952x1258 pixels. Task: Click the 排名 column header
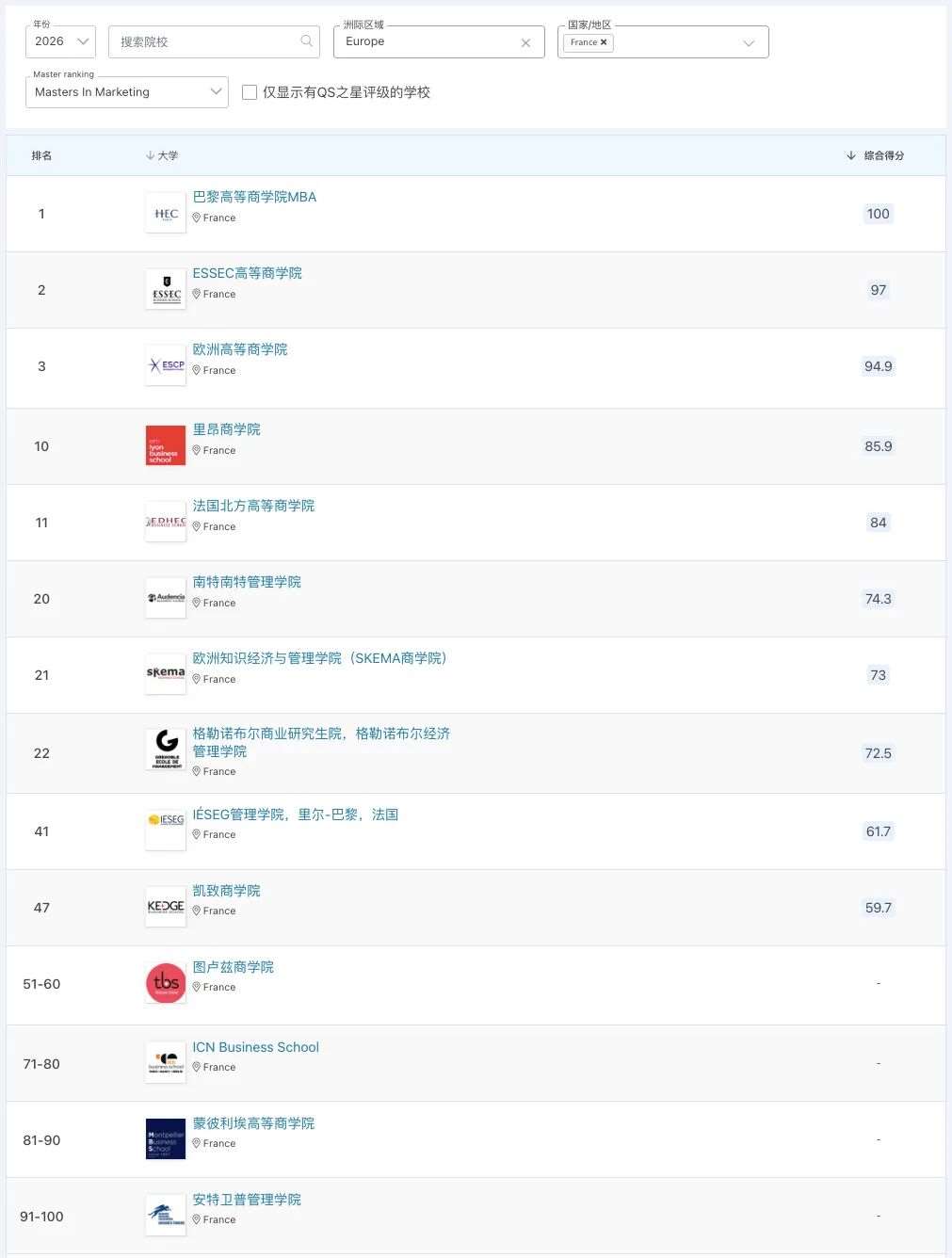coord(41,155)
